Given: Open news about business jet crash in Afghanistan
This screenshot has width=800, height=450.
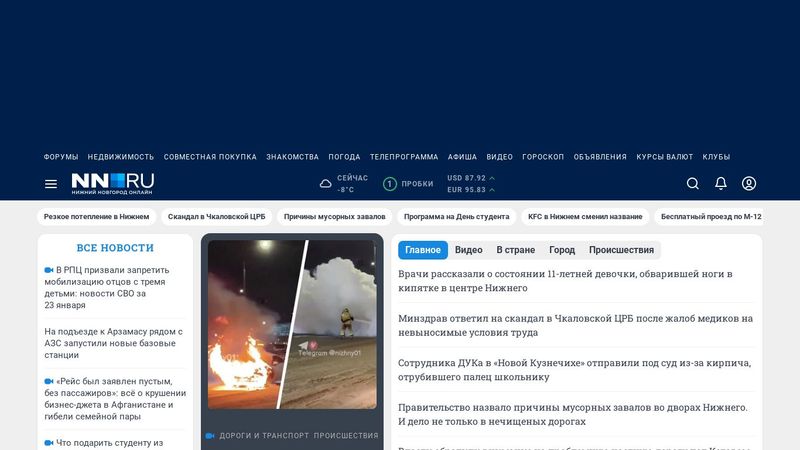Looking at the screenshot, I should click(115, 399).
